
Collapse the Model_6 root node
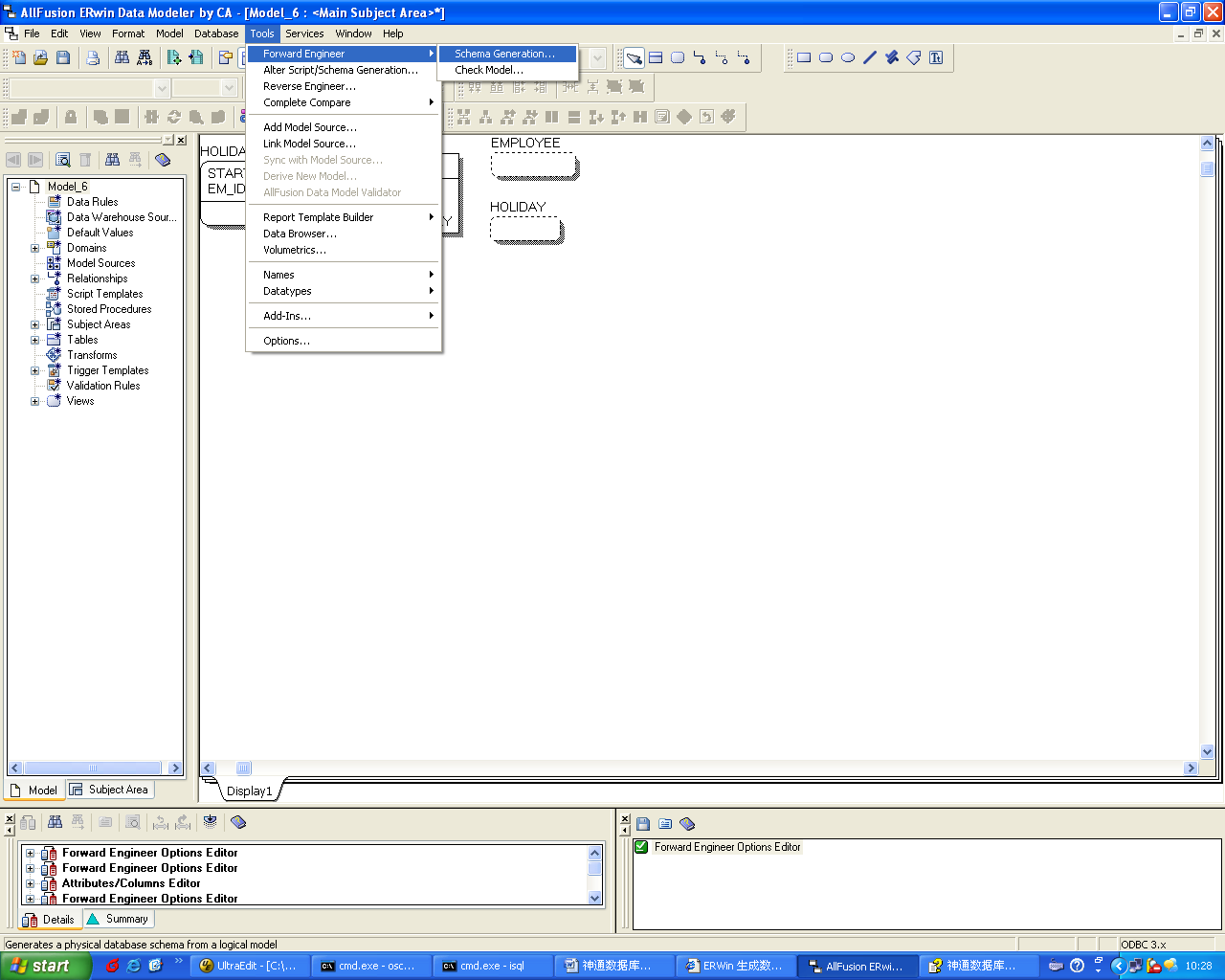[16, 187]
